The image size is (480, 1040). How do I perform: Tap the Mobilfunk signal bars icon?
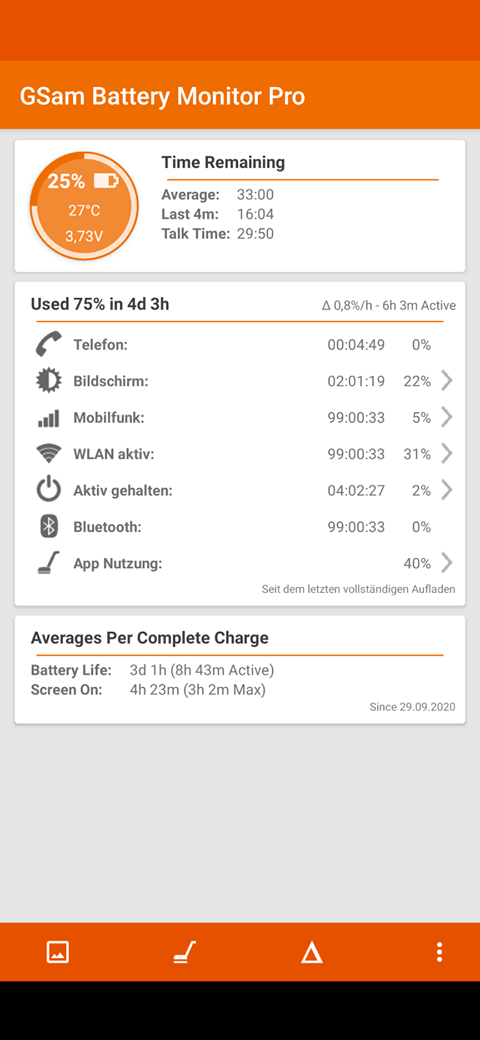click(x=48, y=418)
